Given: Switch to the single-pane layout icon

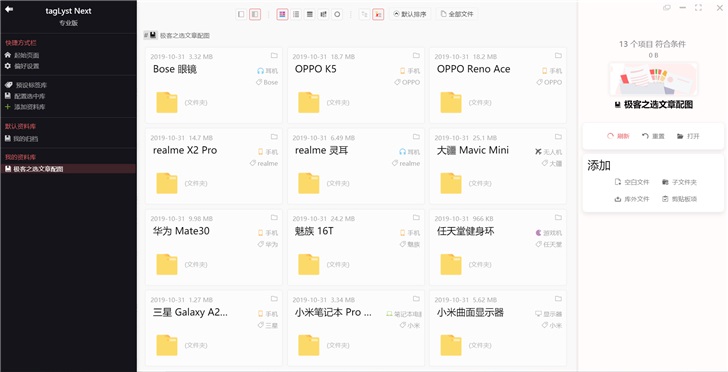Looking at the screenshot, I should 241,14.
